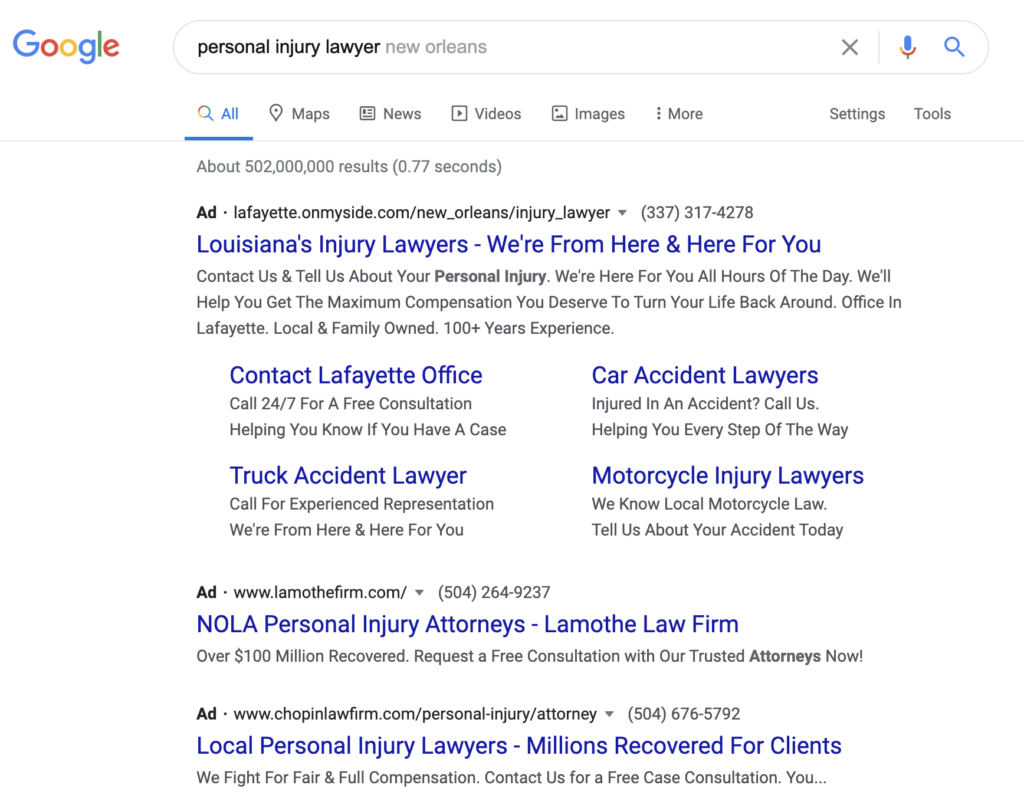Screen dimensions: 1024x808
Task: Click inside the search query text field
Action: pos(500,47)
